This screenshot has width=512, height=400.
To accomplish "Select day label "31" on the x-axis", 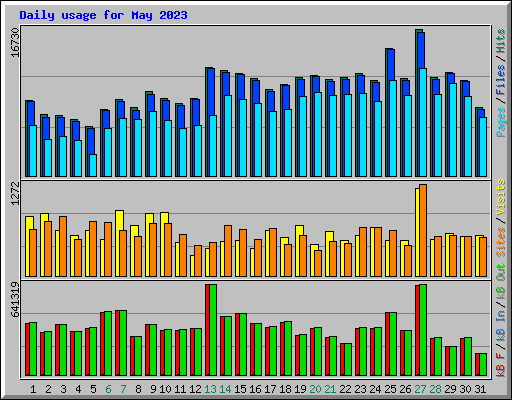I will pyautogui.click(x=480, y=389).
